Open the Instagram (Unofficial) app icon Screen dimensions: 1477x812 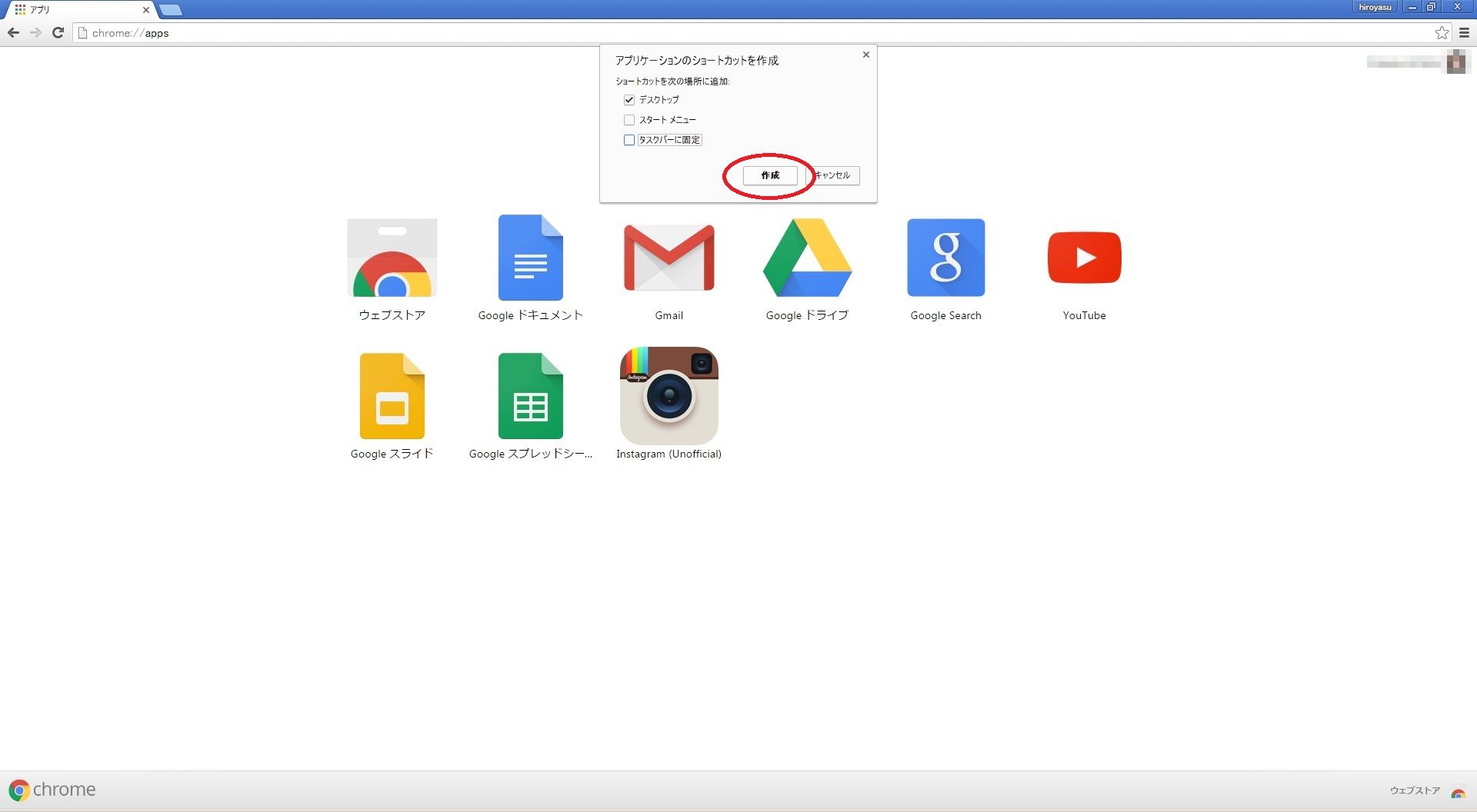[669, 395]
